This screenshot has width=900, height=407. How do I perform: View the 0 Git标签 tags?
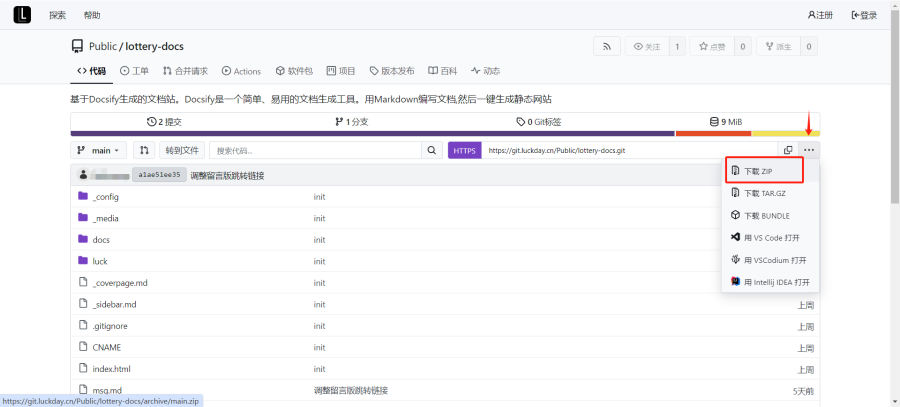tap(538, 122)
